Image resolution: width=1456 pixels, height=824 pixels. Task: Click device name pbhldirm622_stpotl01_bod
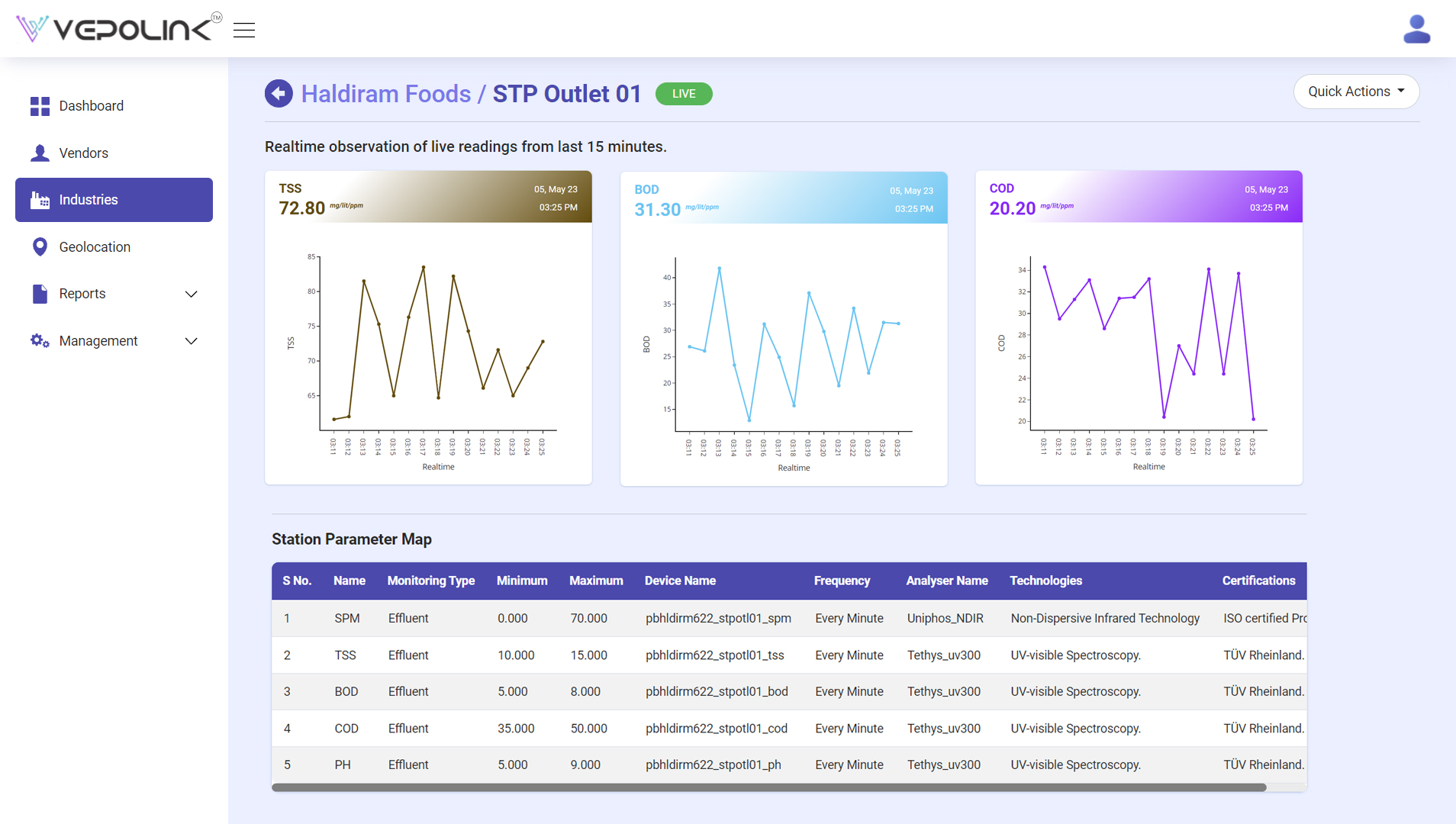click(717, 691)
